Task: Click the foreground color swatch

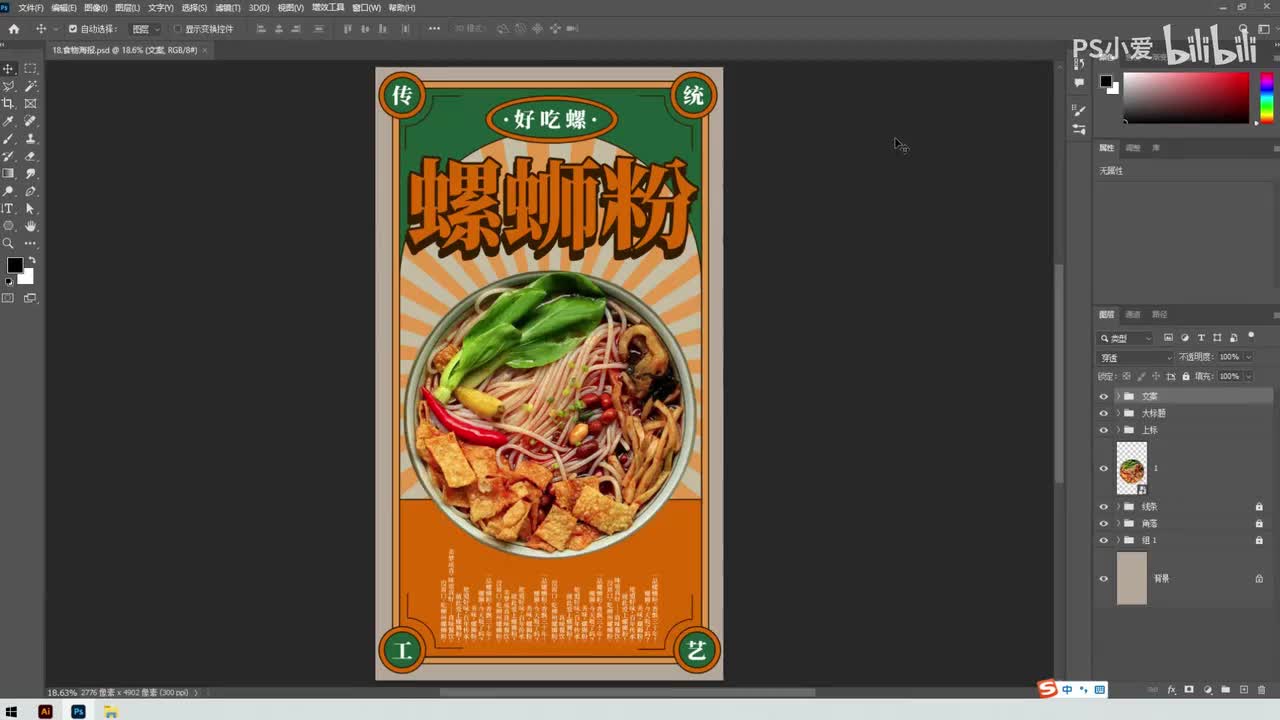Action: (15, 265)
